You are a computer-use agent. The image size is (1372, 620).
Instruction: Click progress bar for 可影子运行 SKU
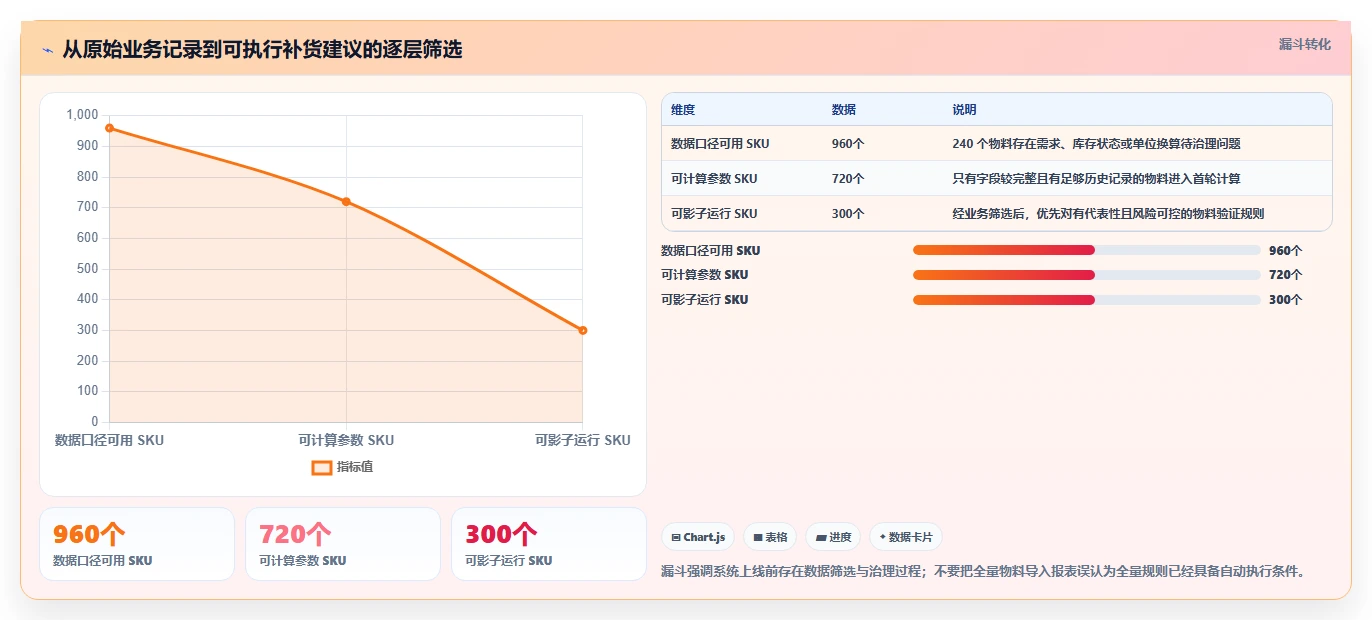click(x=1087, y=299)
